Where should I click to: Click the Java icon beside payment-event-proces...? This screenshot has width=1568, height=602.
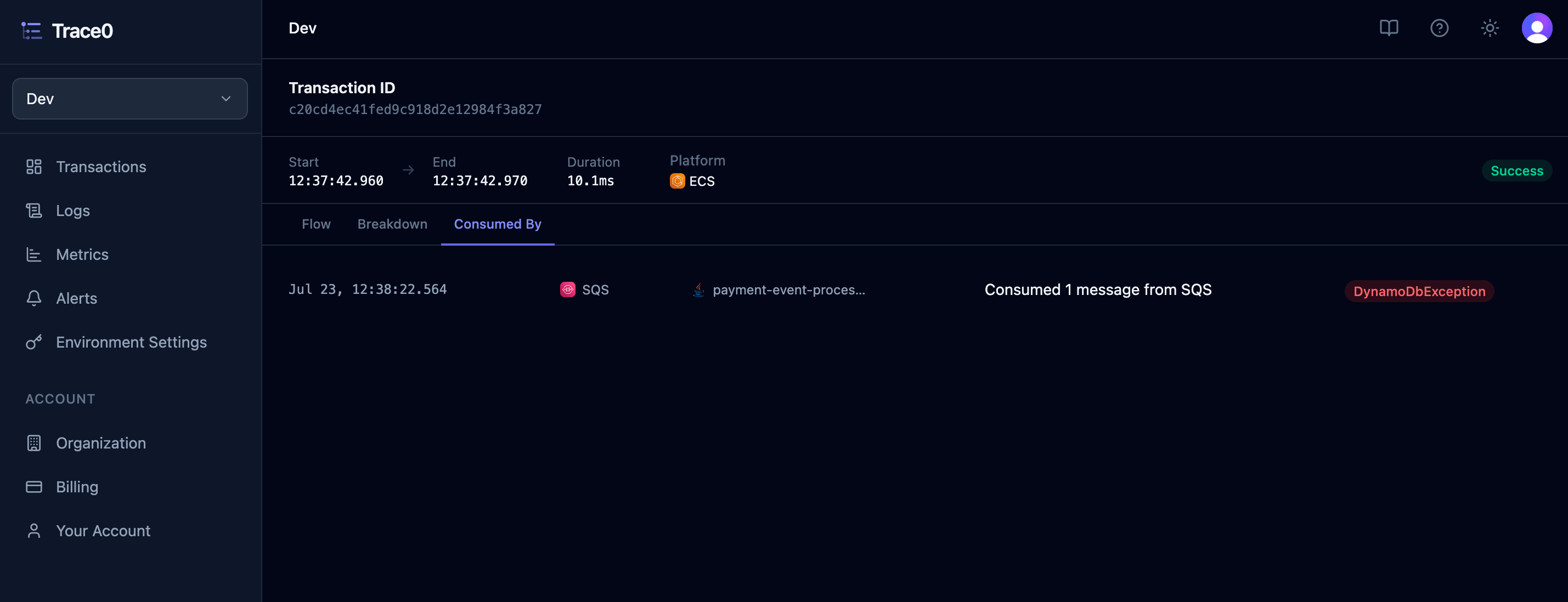pos(698,289)
